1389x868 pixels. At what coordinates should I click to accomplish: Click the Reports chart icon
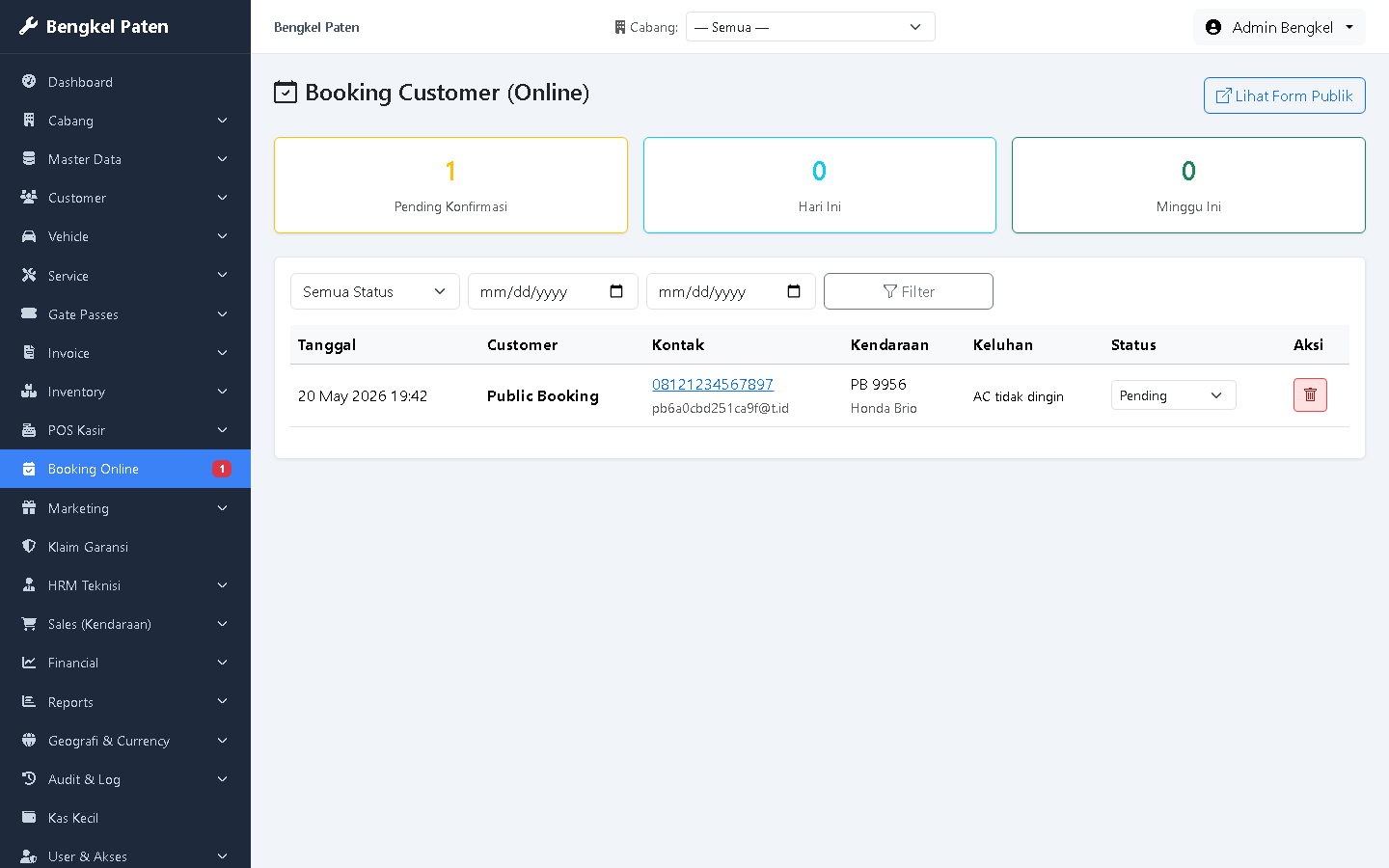(29, 702)
